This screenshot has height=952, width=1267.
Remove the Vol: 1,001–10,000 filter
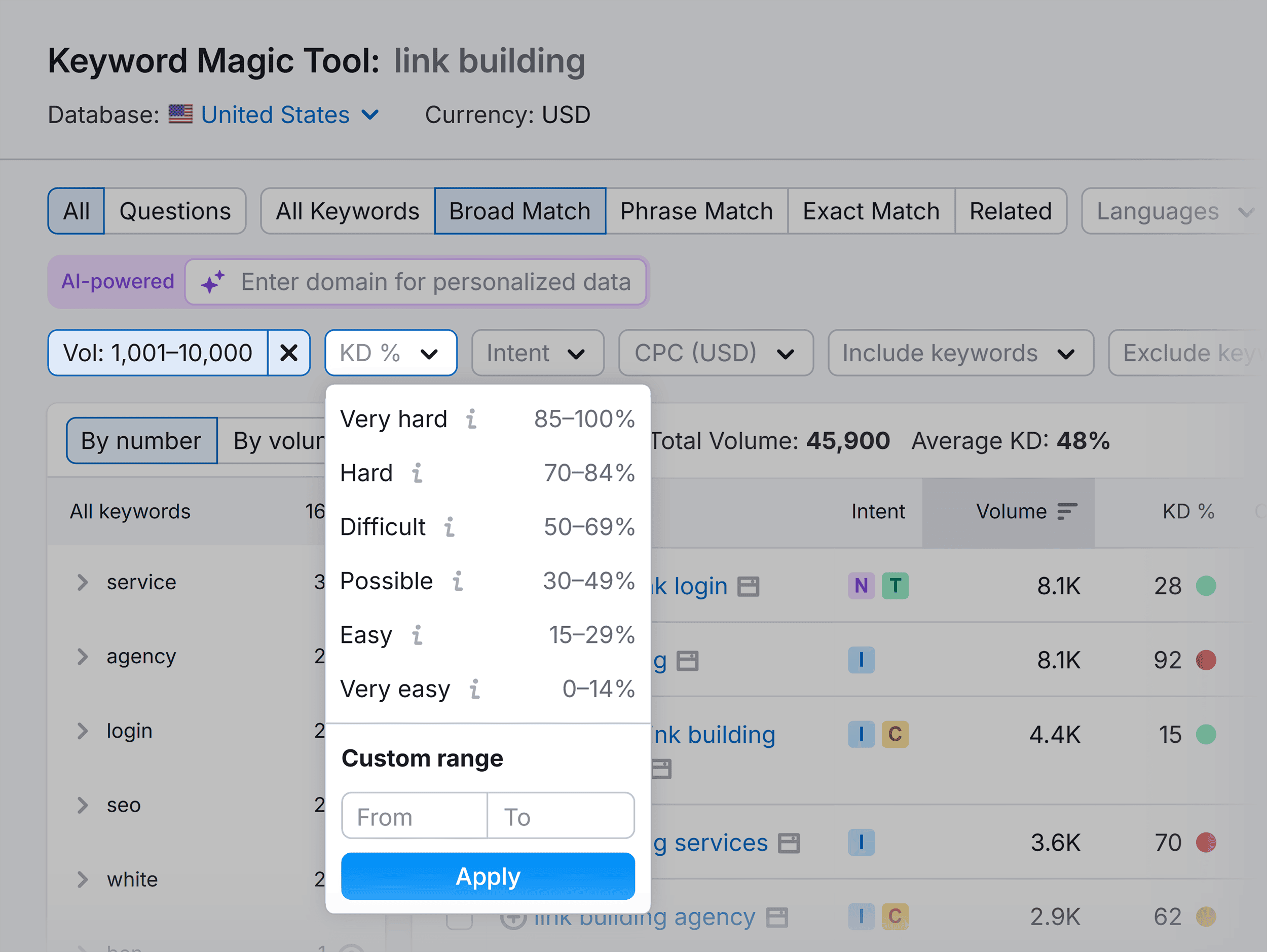pyautogui.click(x=289, y=353)
